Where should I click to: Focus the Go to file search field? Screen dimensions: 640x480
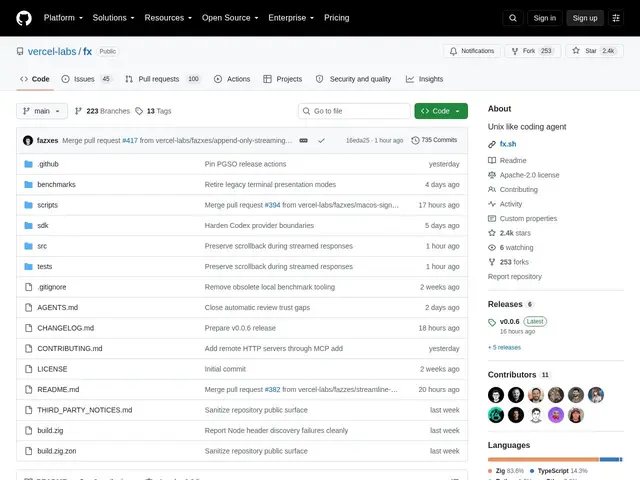click(x=354, y=111)
